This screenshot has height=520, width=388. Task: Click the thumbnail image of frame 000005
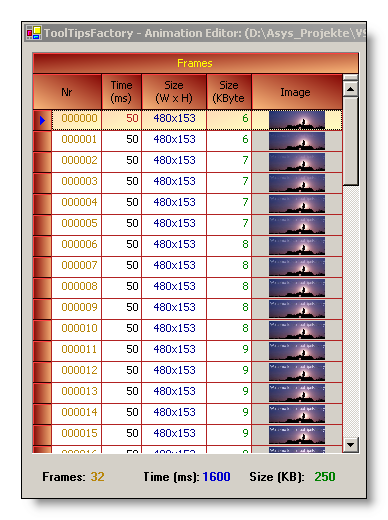click(x=297, y=225)
